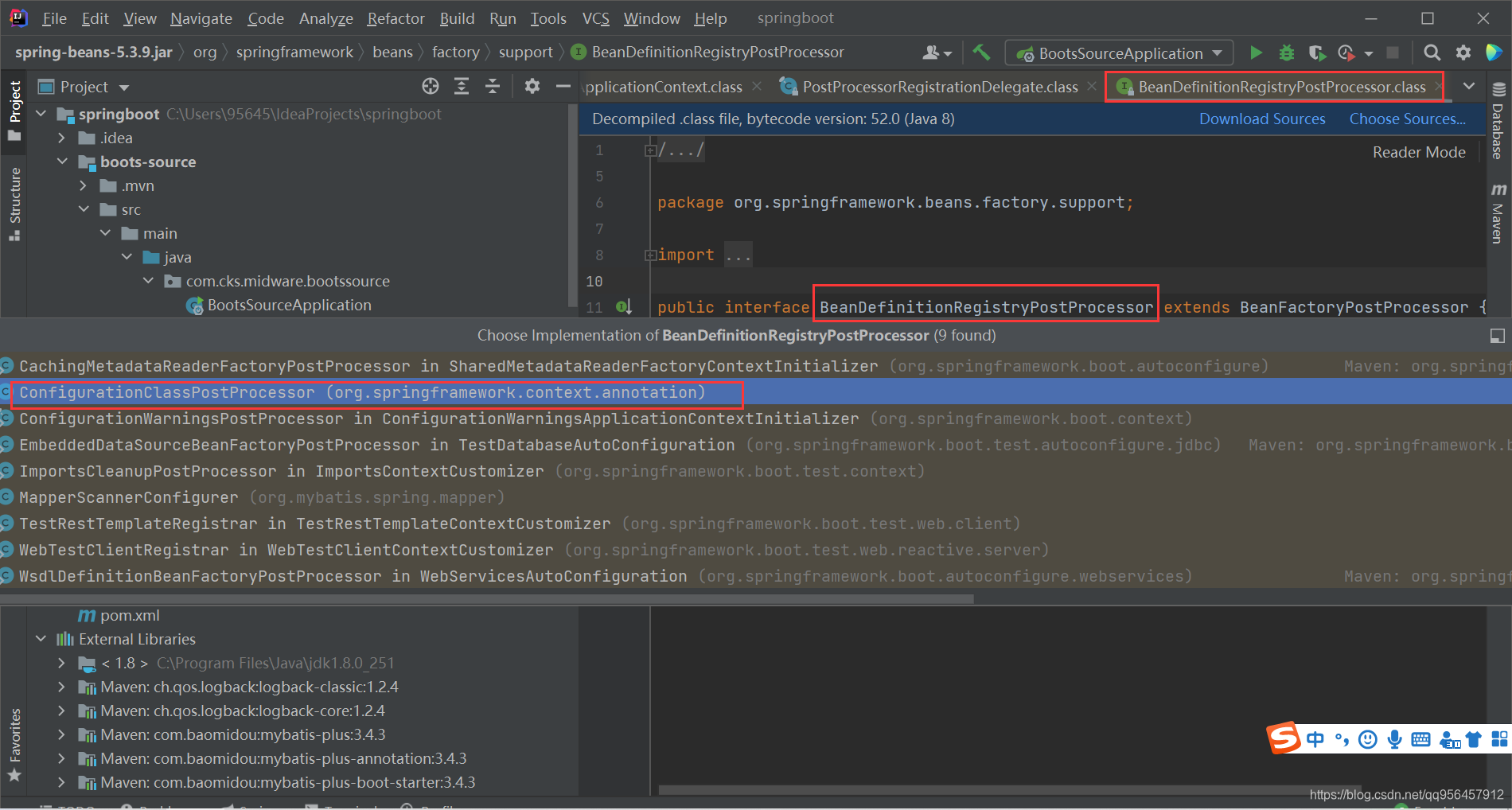This screenshot has width=1512, height=810.
Task: Toggle Sogou punctuation mode
Action: click(1342, 739)
